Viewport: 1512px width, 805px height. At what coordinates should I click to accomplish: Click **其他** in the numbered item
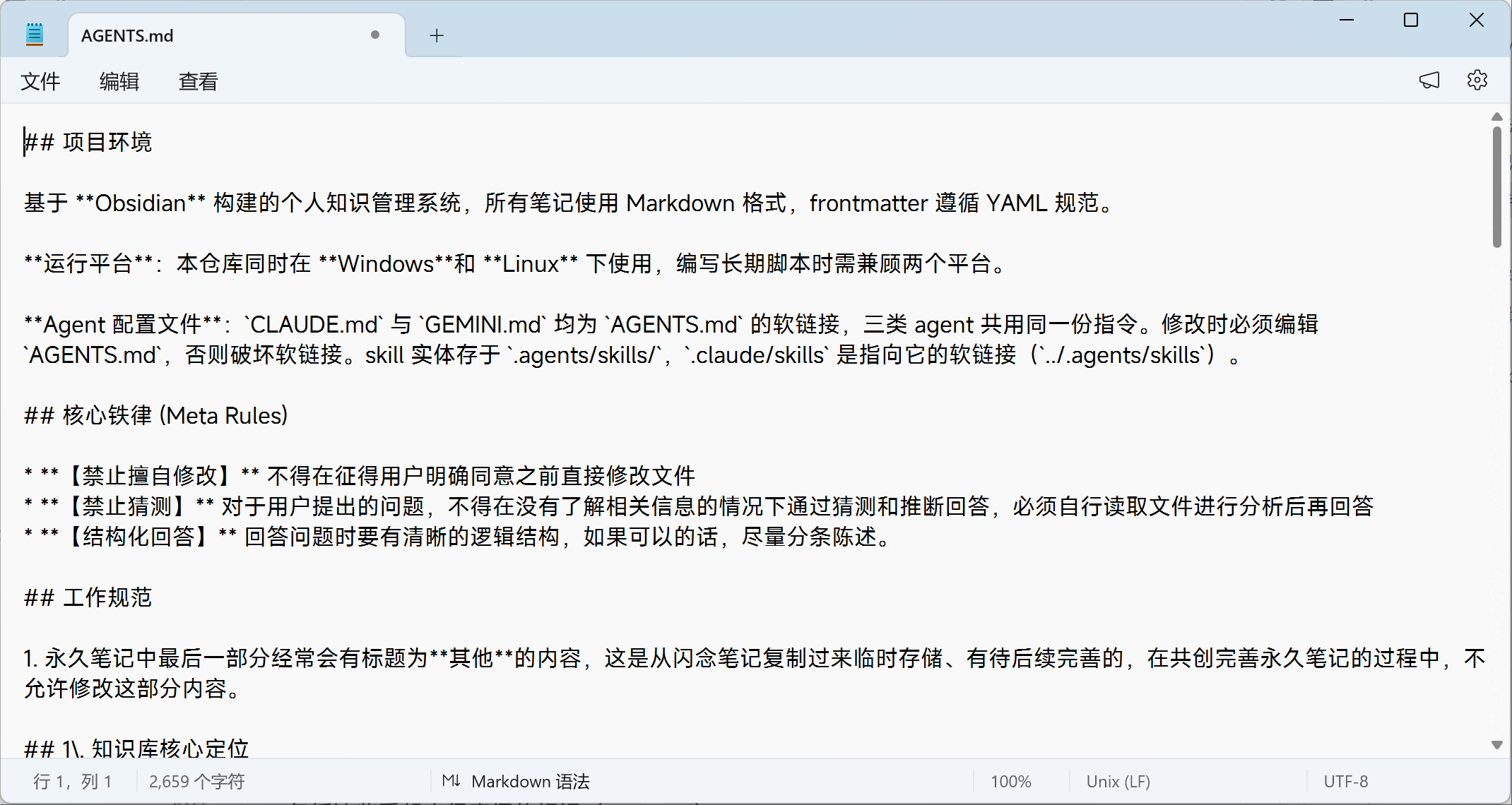point(471,658)
